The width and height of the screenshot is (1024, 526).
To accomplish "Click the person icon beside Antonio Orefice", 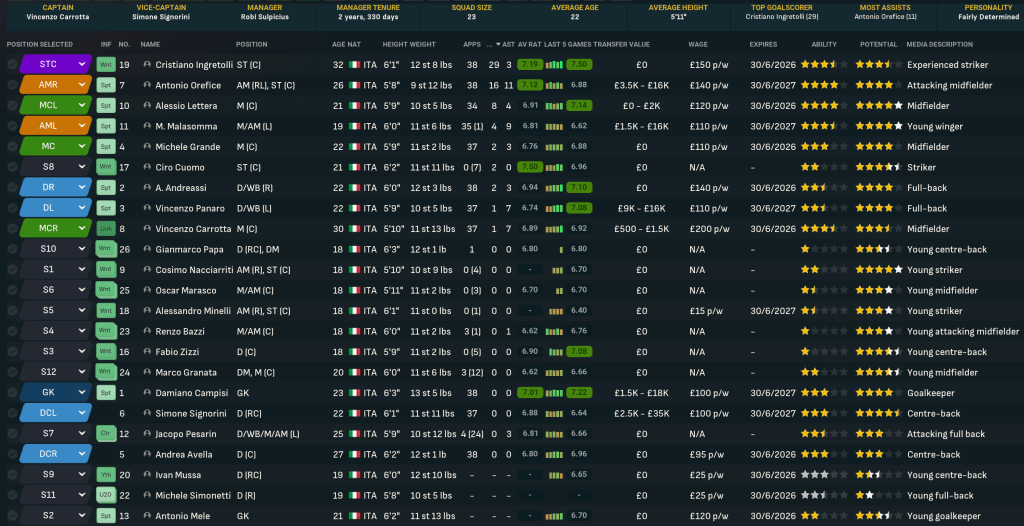I will pos(147,85).
